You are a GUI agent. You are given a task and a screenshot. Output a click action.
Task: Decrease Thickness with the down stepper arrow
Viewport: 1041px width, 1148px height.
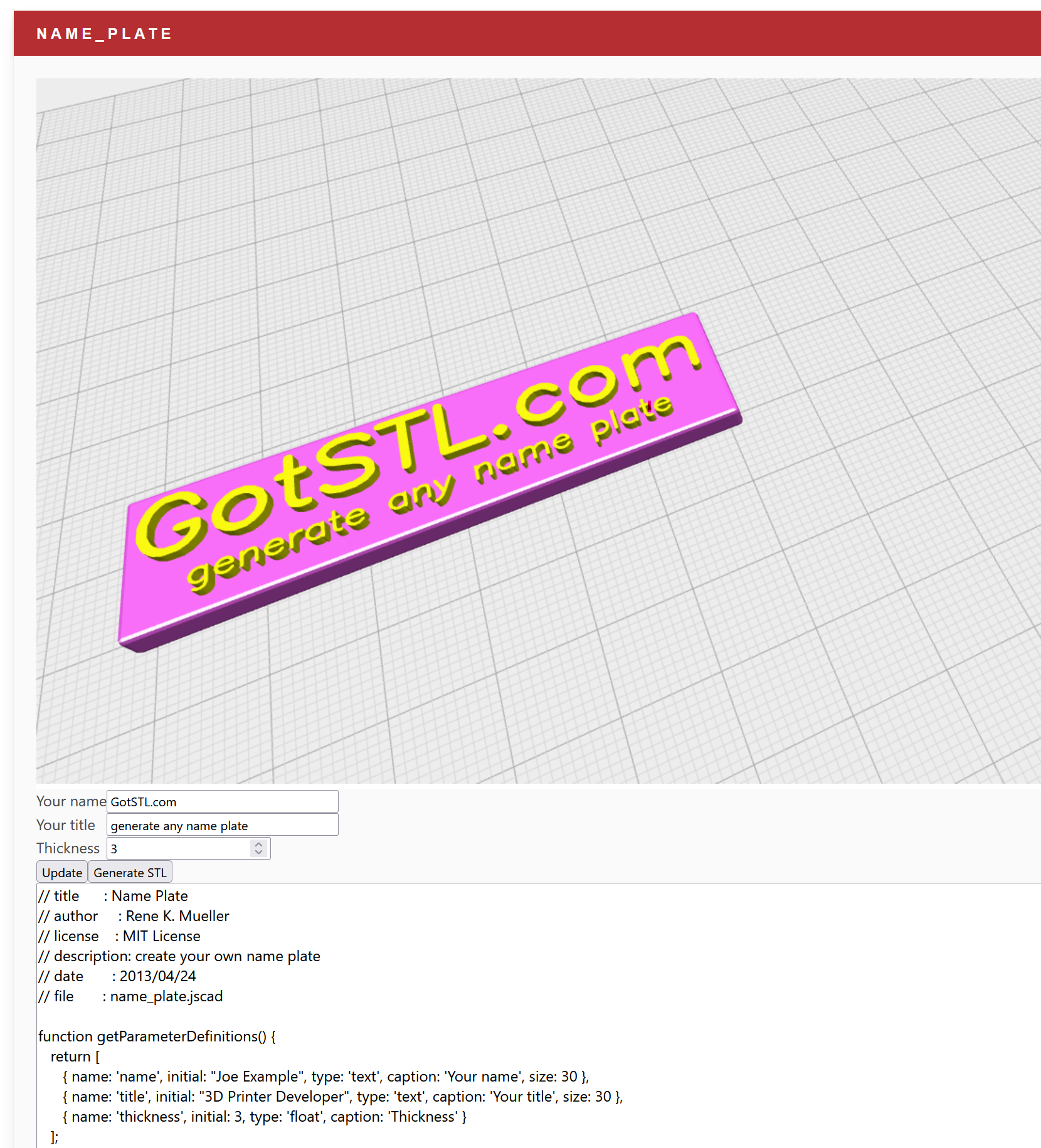tap(258, 853)
